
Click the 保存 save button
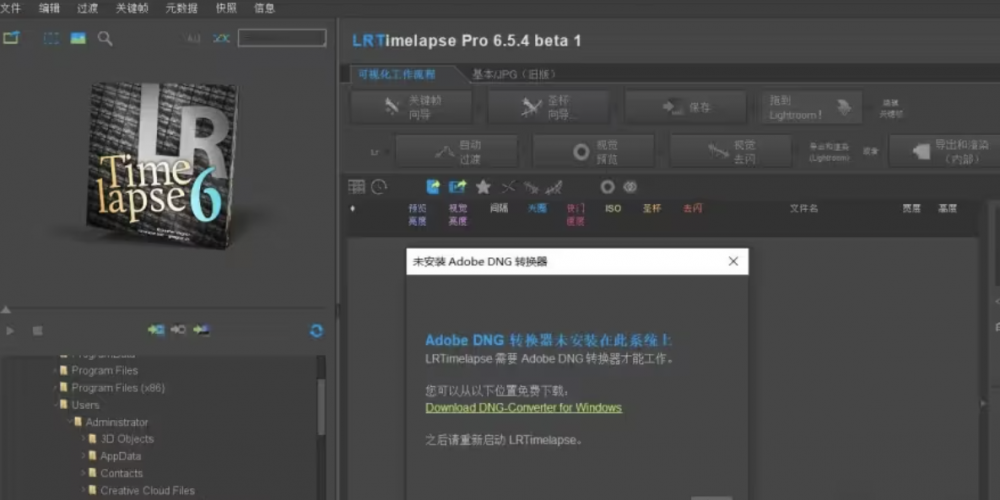point(686,107)
